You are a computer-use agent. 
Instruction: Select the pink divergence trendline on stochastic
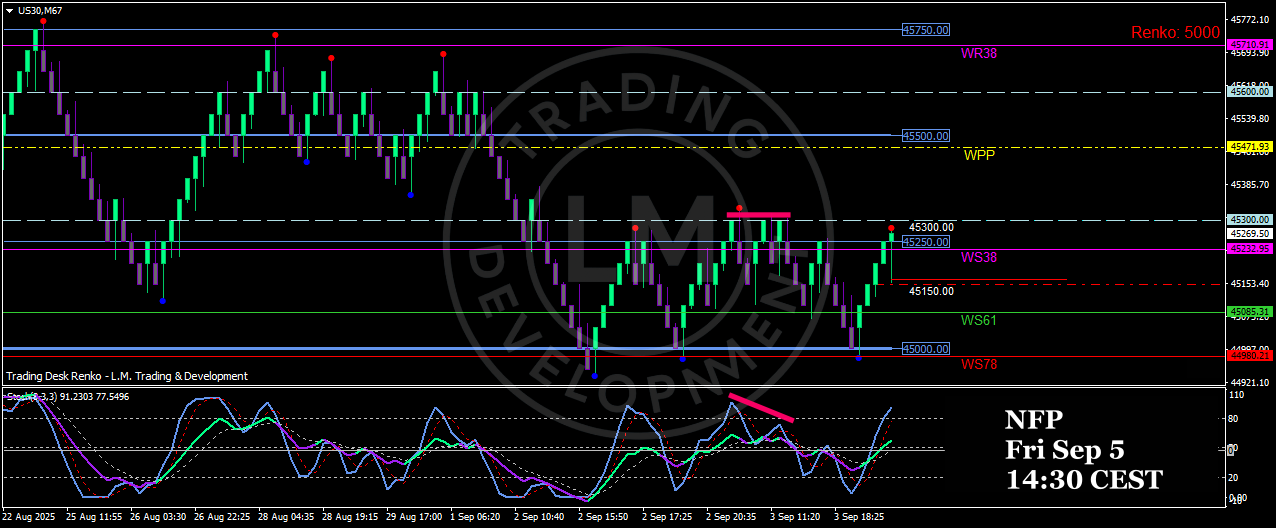point(762,408)
